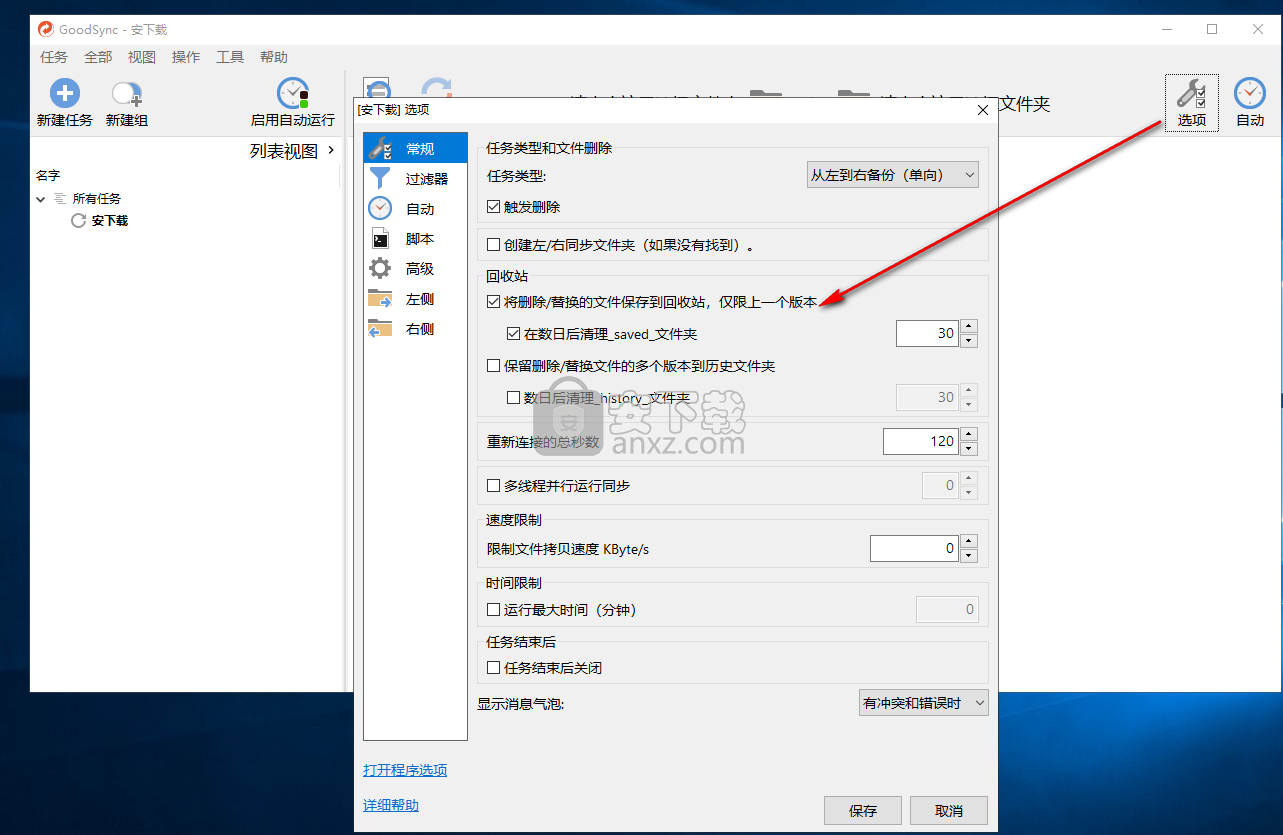Open the 工具 menu
This screenshot has height=835, width=1283.
pyautogui.click(x=230, y=57)
